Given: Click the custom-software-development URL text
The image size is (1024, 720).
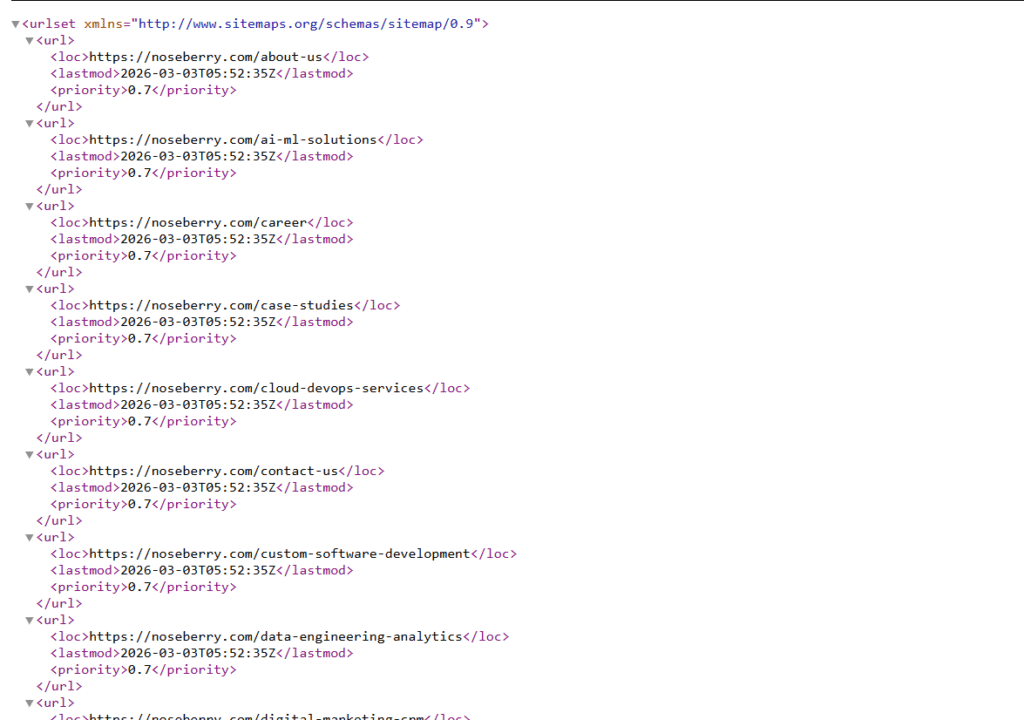Looking at the screenshot, I should point(279,554).
